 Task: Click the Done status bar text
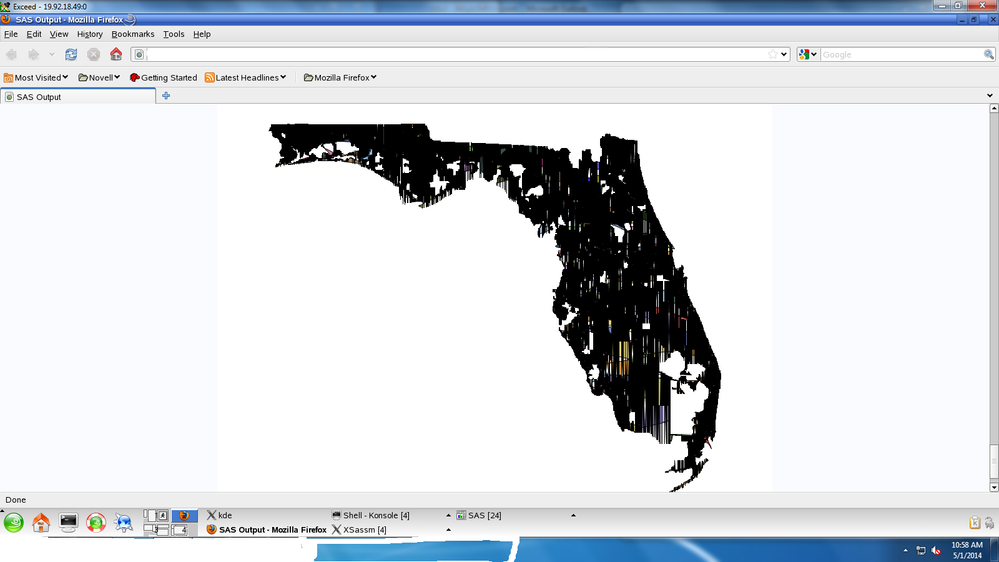point(15,500)
